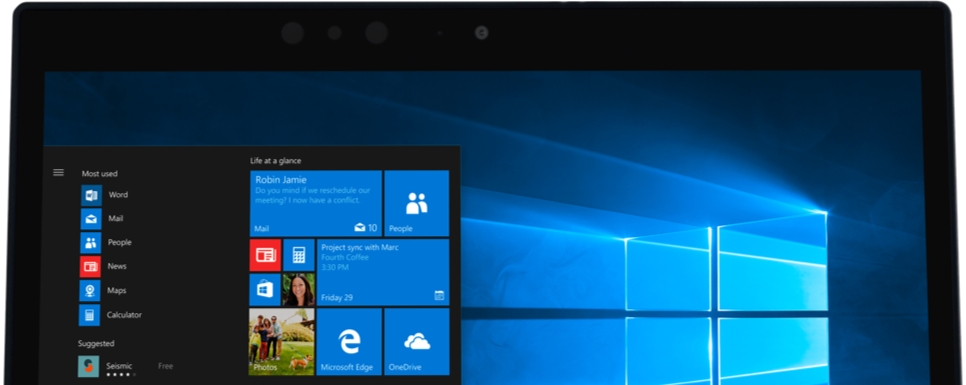Image resolution: width=966 pixels, height=385 pixels.
Task: Open the Mail live tile from Robin Jamie
Action: click(316, 203)
